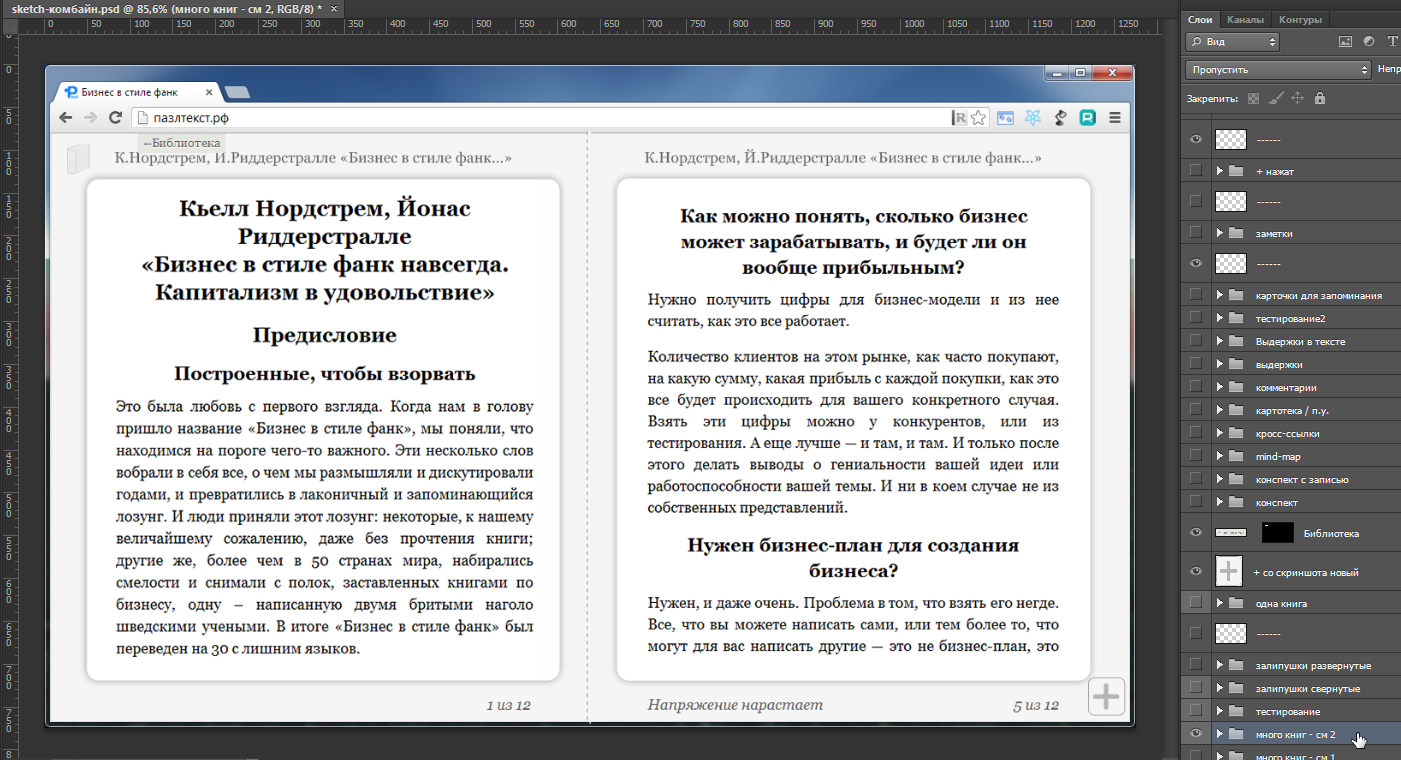Click the type layer filter icon
The height and width of the screenshot is (760, 1401).
point(1391,42)
